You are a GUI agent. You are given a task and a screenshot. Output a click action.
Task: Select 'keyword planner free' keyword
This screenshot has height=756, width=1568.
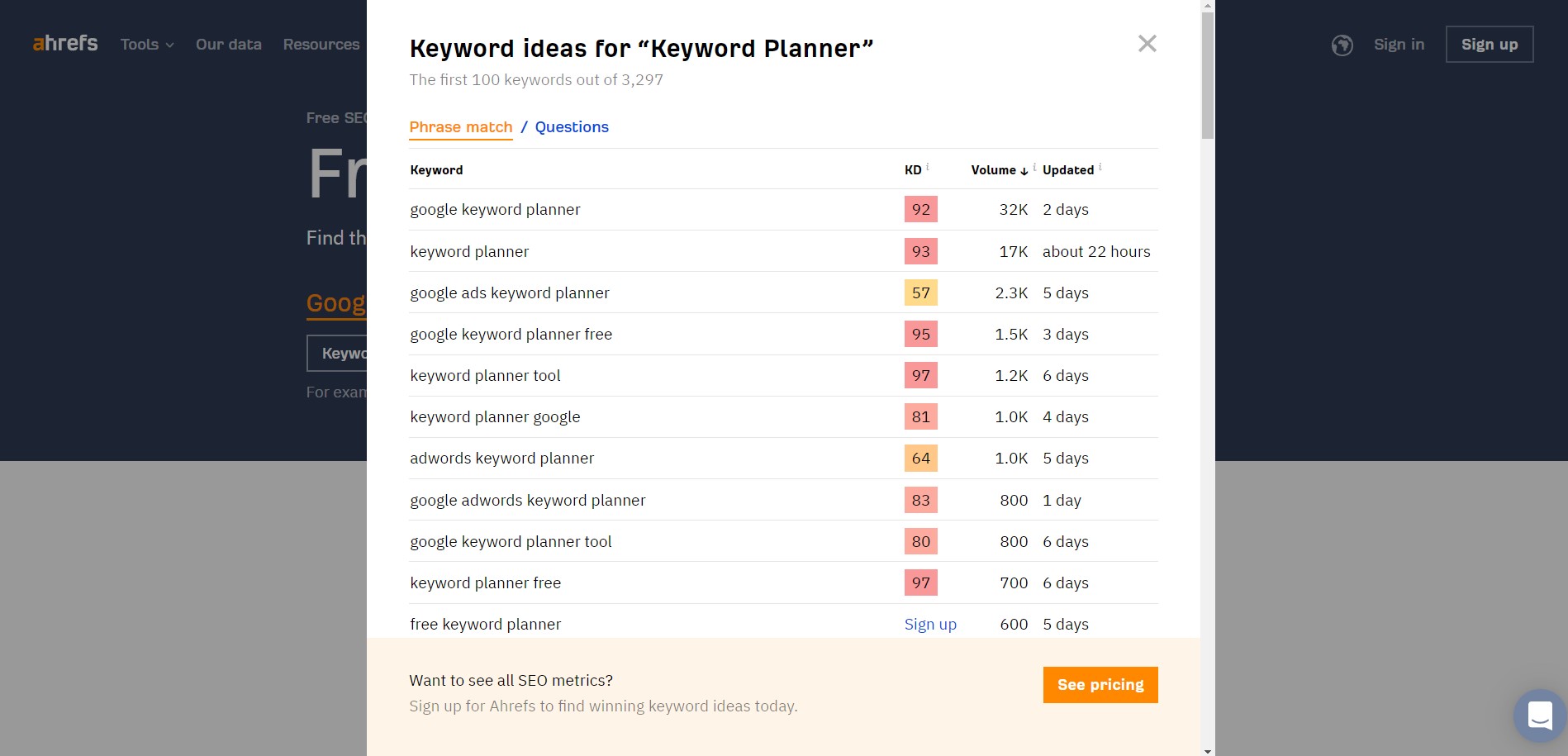486,583
